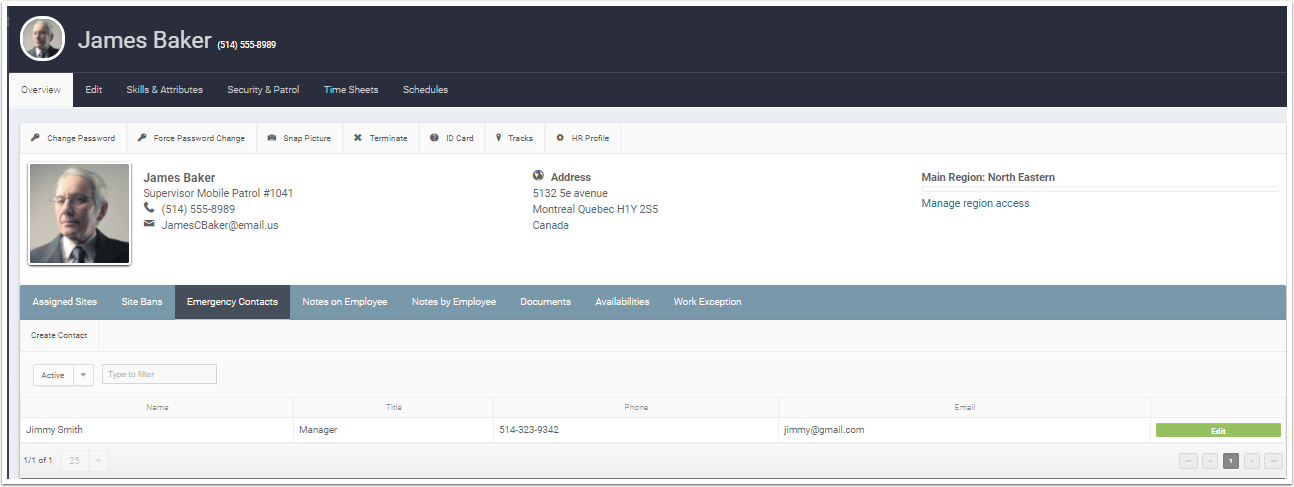Click the Manage region access link
Screen dimensions: 1294x487
(x=975, y=203)
